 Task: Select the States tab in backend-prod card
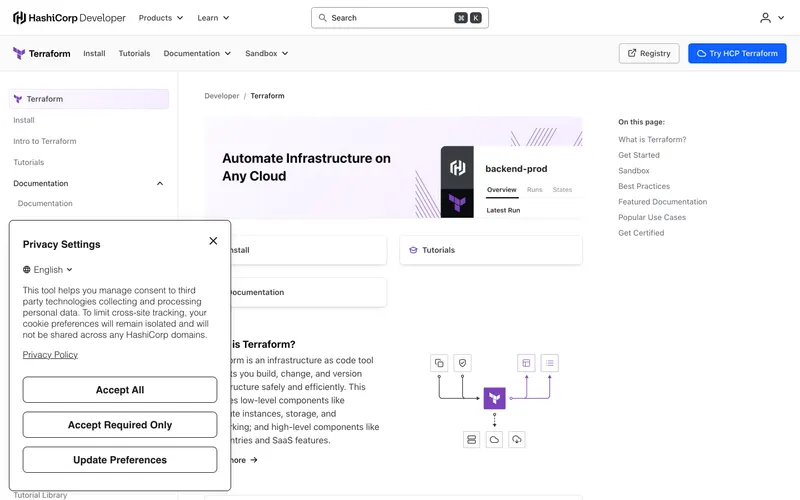(562, 190)
